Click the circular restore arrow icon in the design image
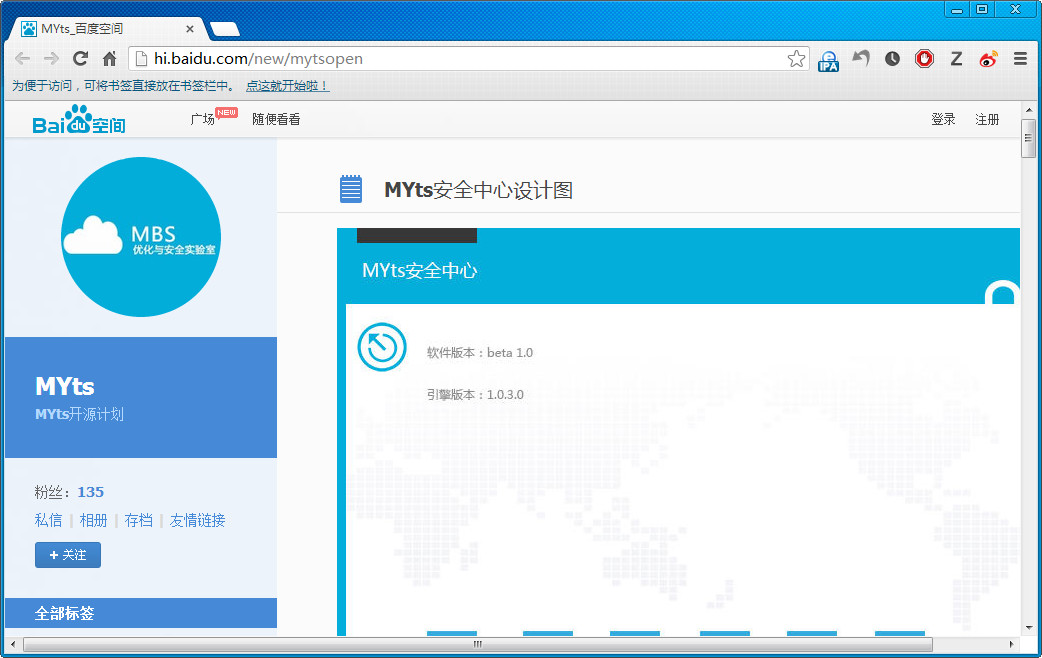 [382, 347]
